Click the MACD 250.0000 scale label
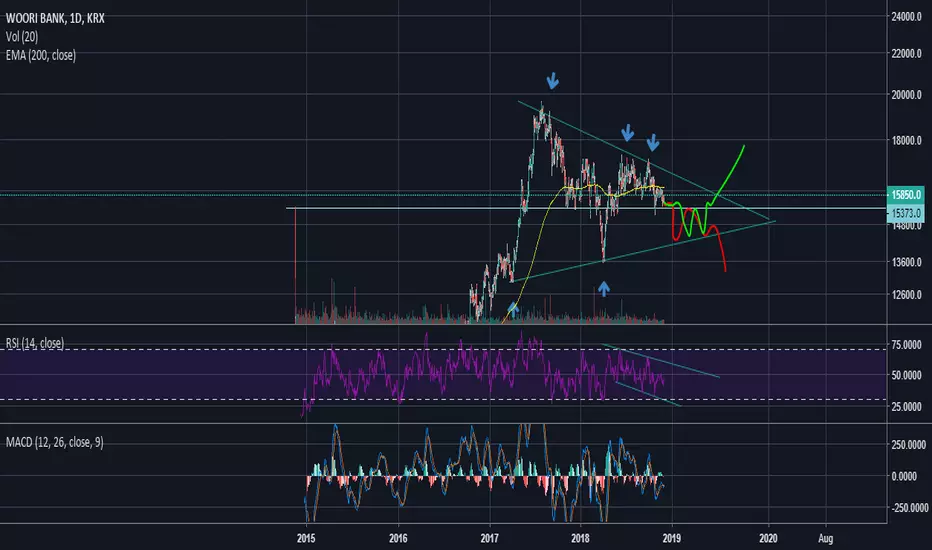Image resolution: width=932 pixels, height=550 pixels. 908,445
